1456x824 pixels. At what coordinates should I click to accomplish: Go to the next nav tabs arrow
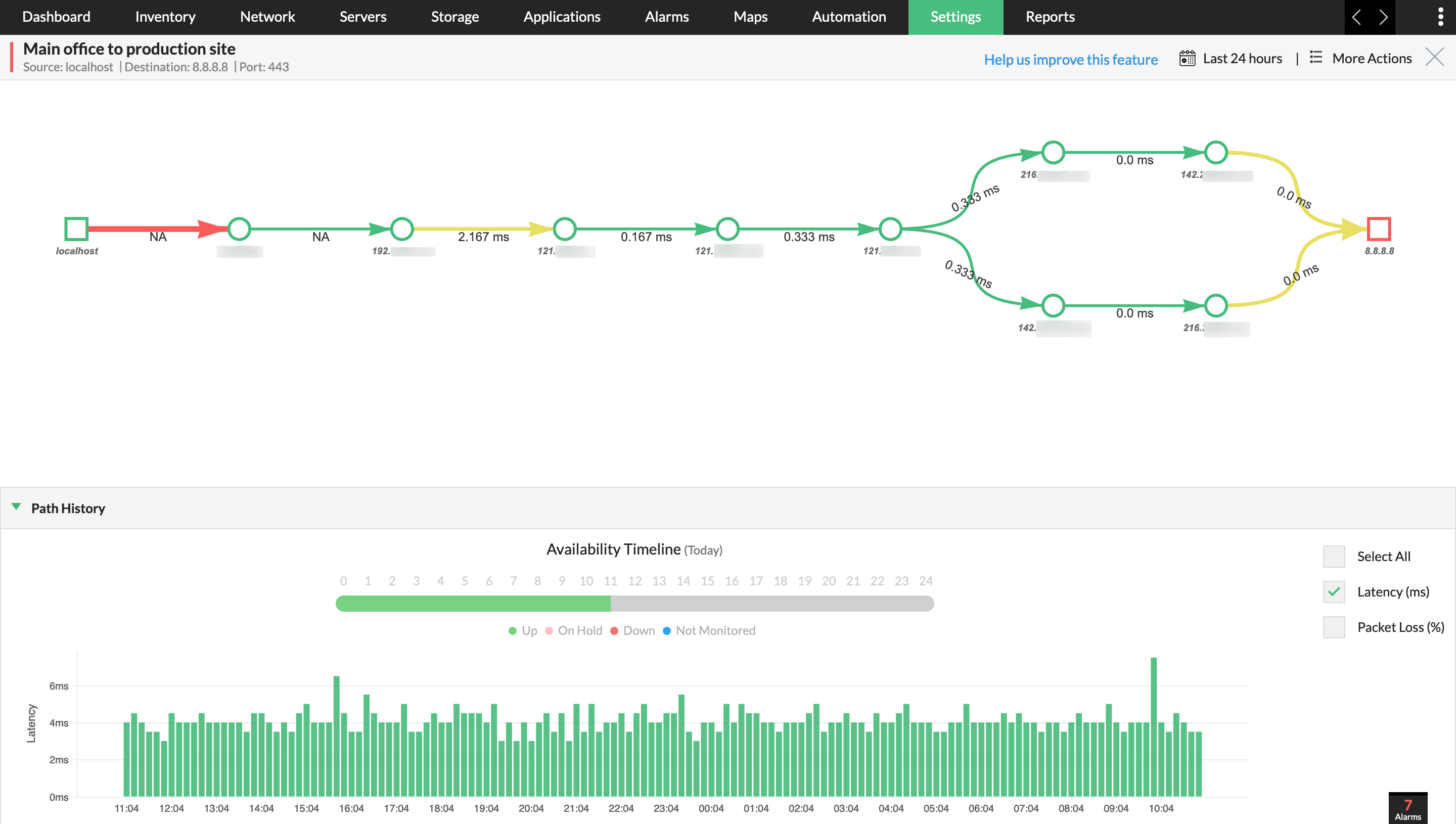click(1383, 17)
